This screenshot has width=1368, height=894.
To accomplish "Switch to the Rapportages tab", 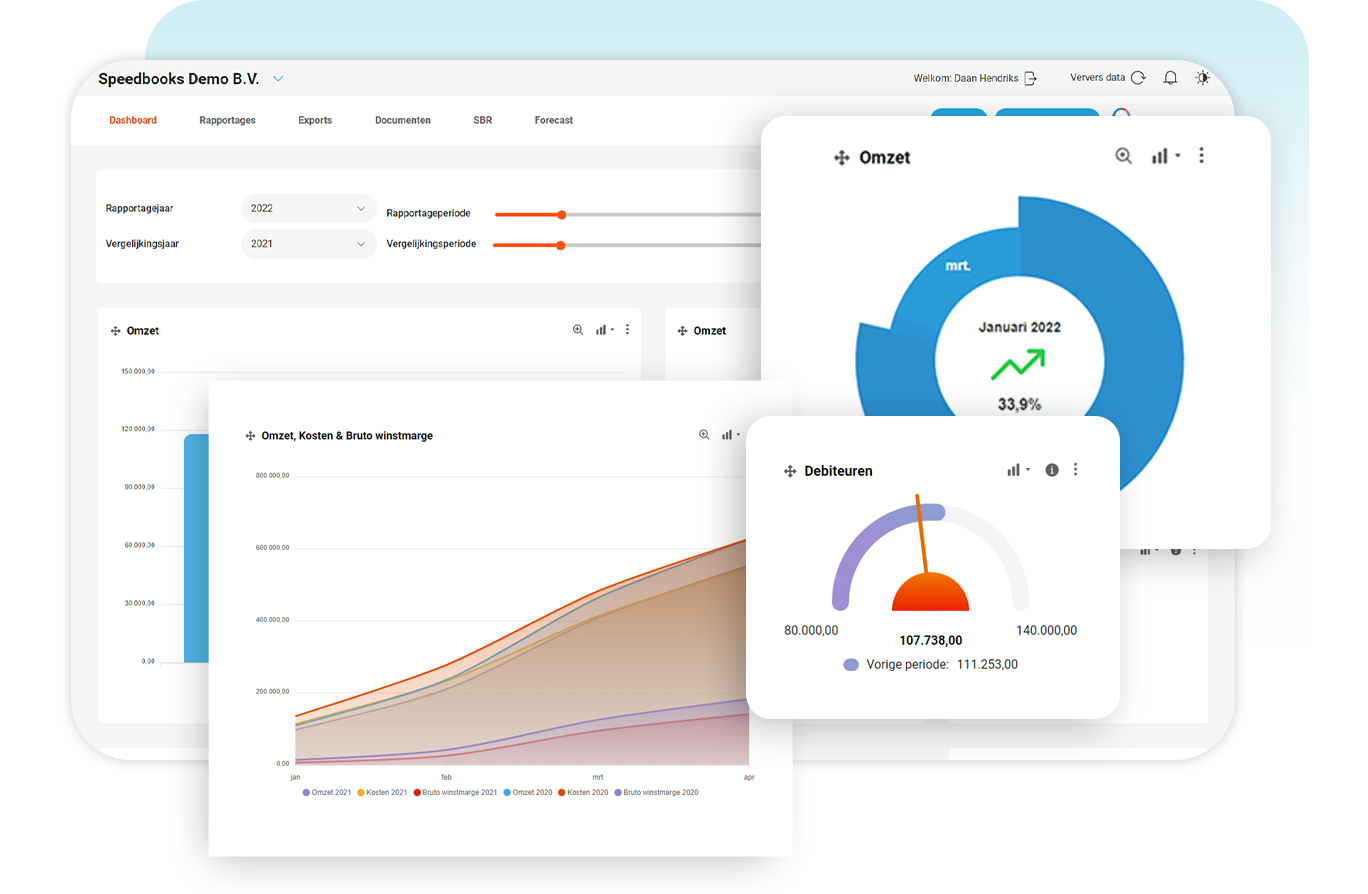I will coord(227,119).
